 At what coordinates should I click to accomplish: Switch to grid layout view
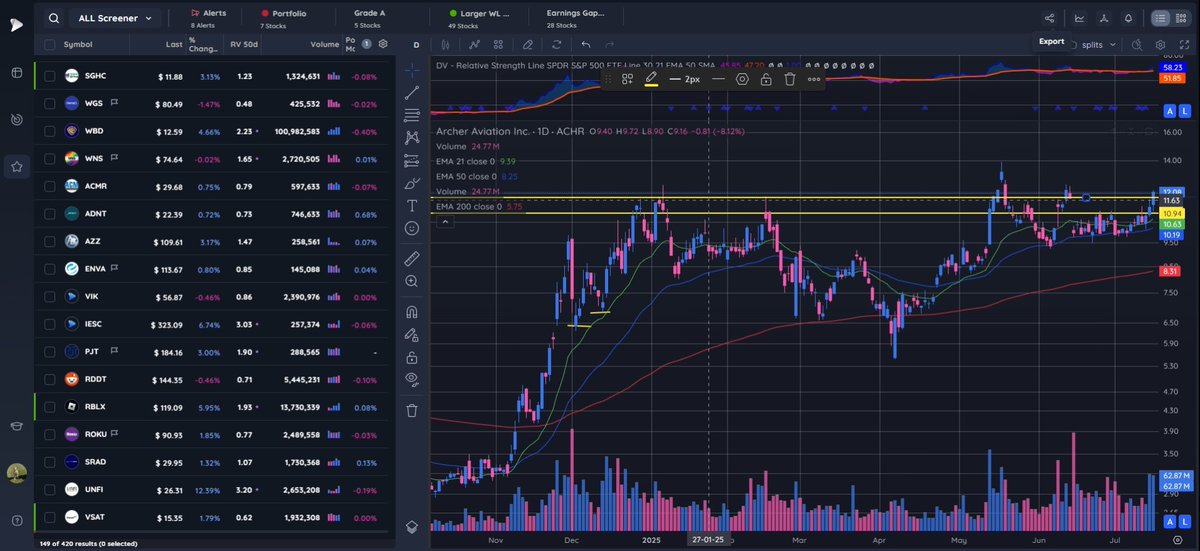coord(1181,18)
